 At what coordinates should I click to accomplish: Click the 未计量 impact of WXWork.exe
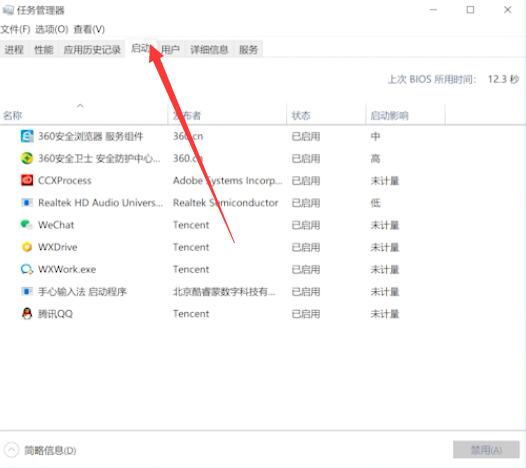(x=385, y=269)
